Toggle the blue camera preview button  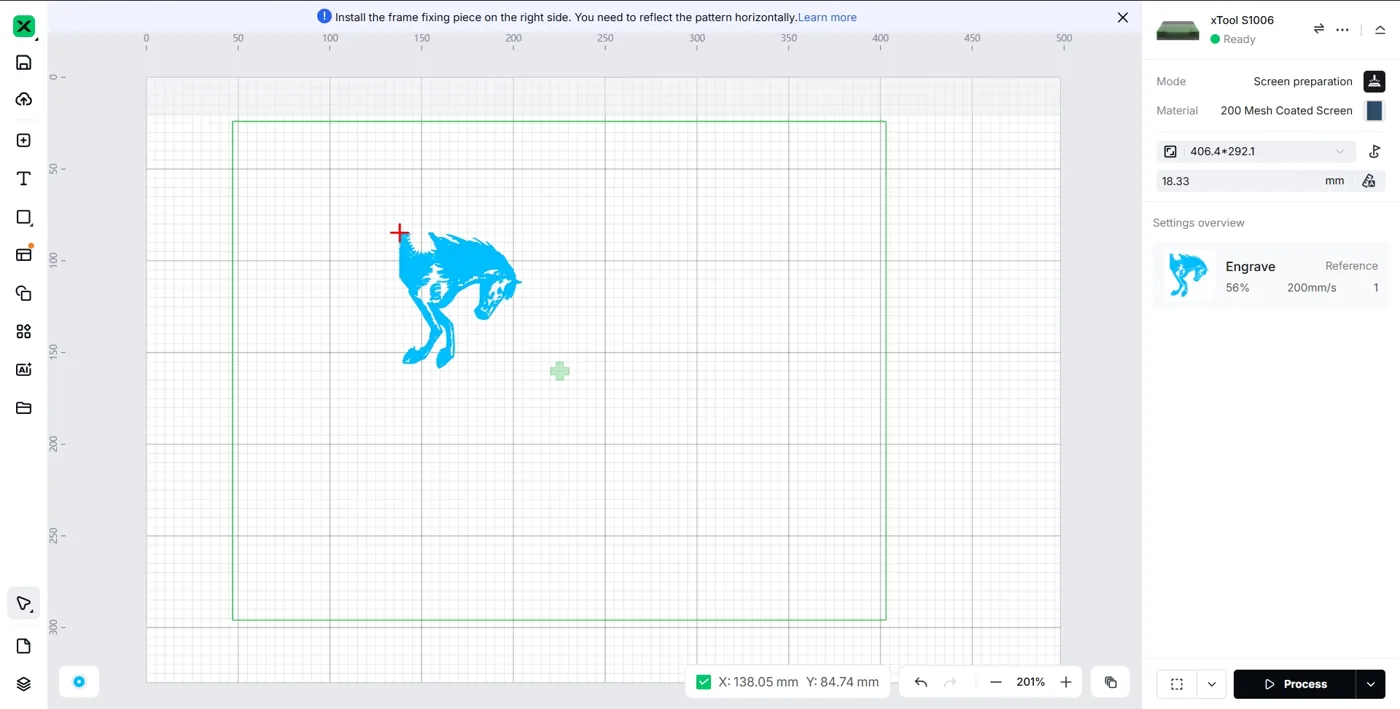(x=79, y=682)
